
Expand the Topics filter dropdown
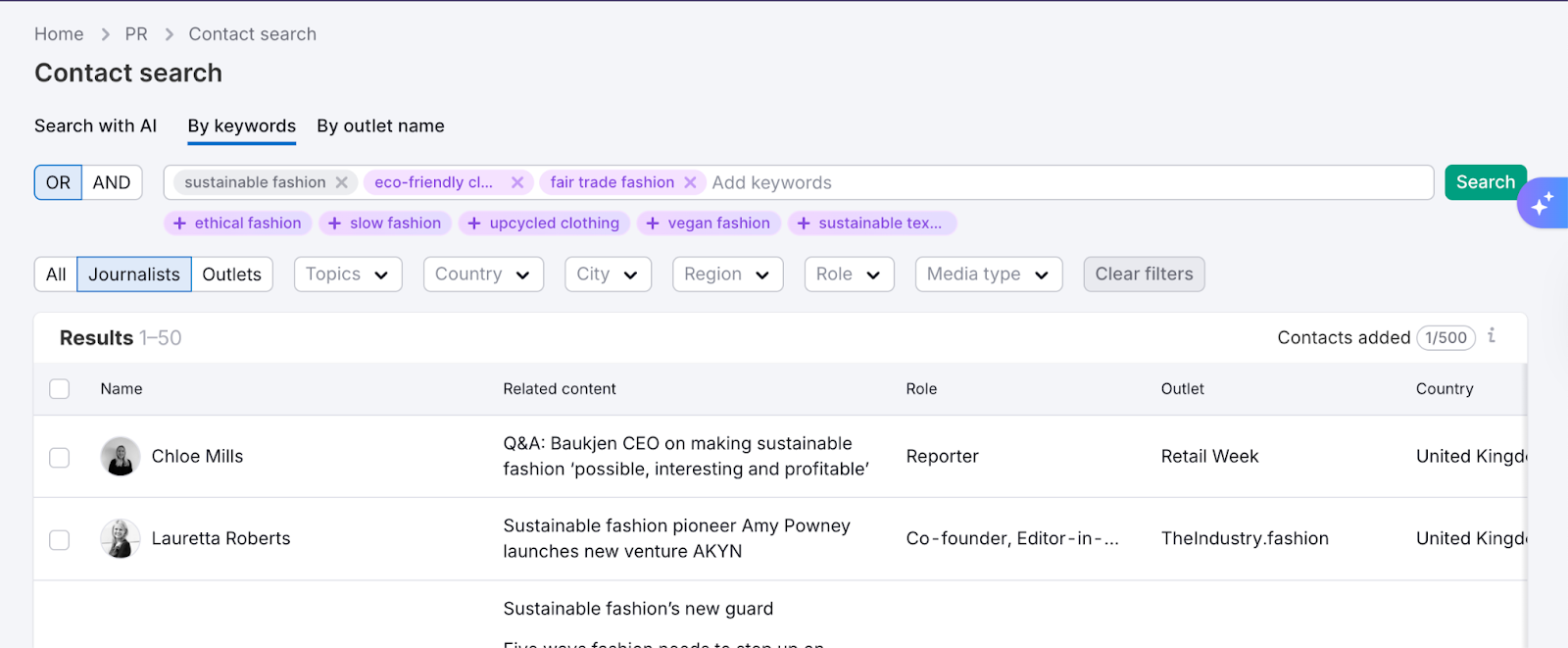347,274
